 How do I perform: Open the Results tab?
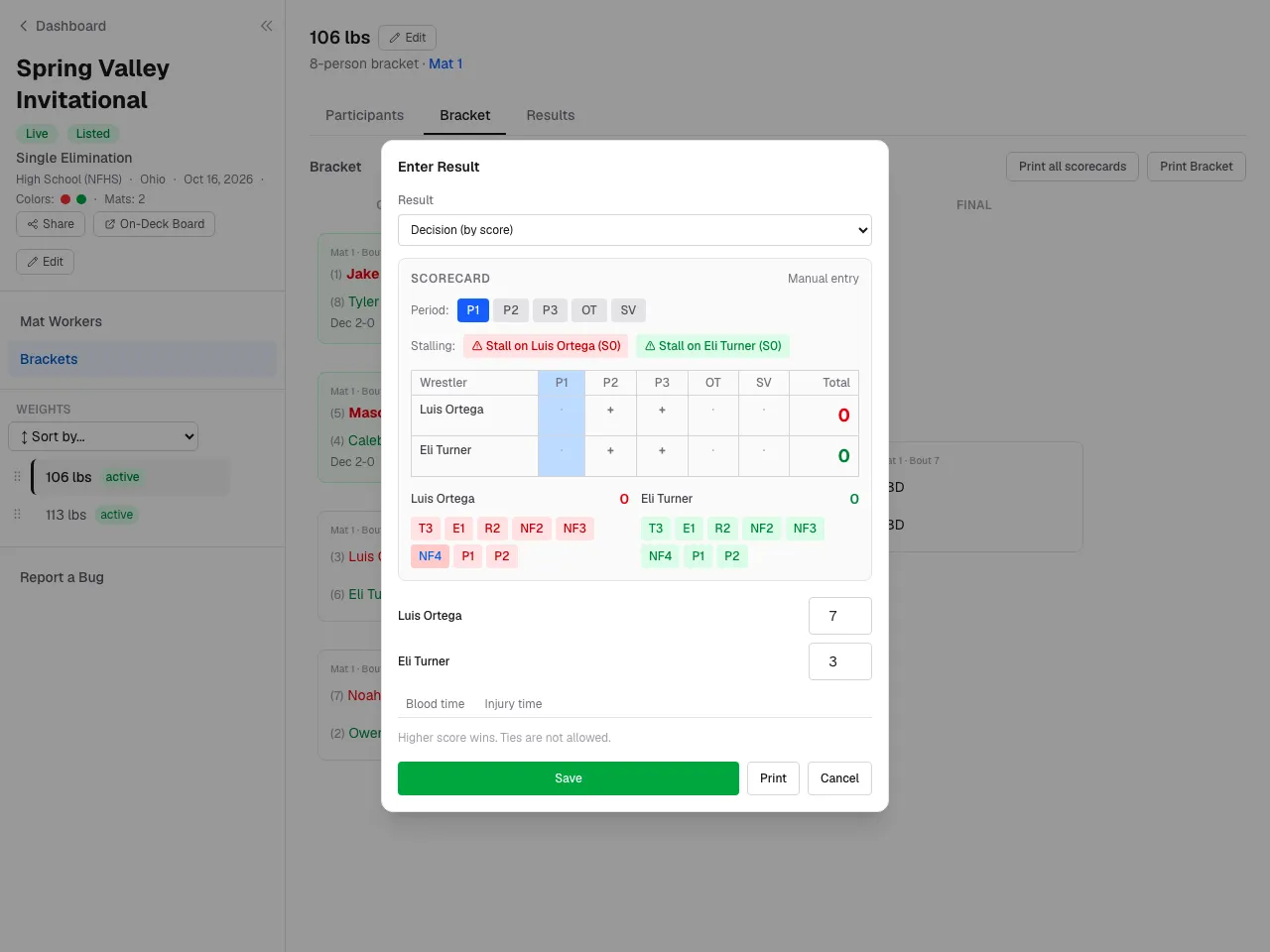(x=551, y=115)
